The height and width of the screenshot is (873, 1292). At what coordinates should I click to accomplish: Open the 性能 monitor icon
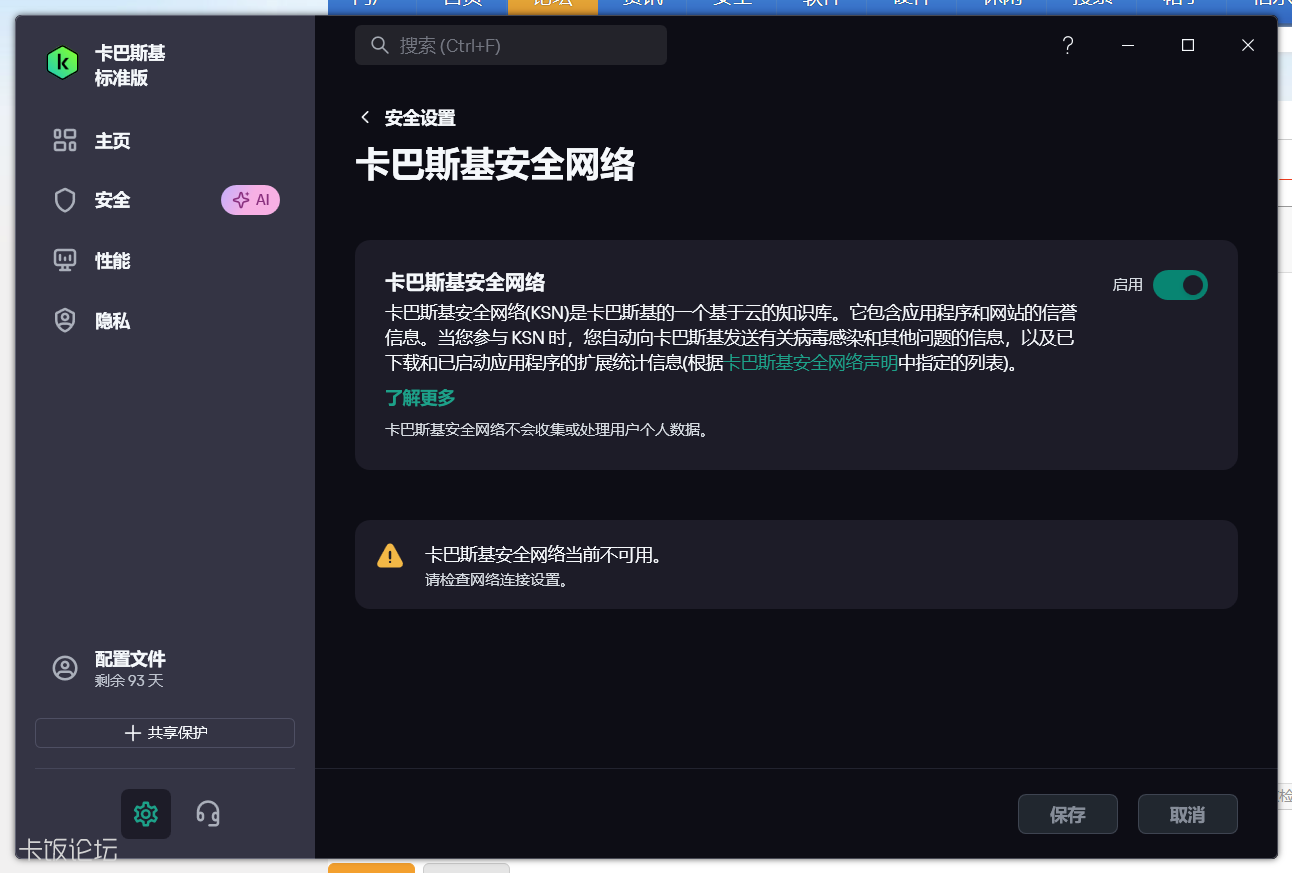click(65, 261)
